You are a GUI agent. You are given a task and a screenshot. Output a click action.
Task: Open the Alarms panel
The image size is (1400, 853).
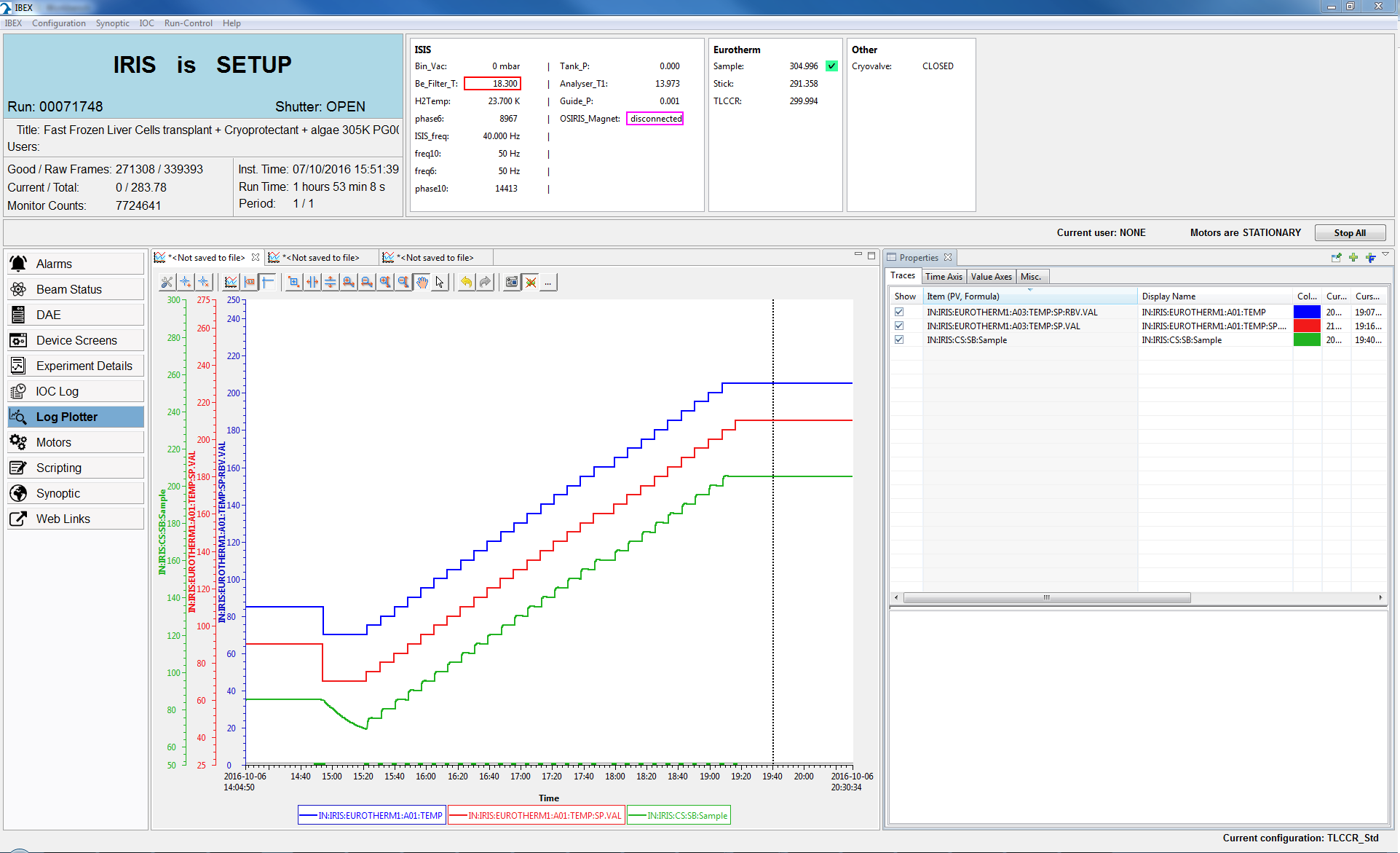pos(75,263)
